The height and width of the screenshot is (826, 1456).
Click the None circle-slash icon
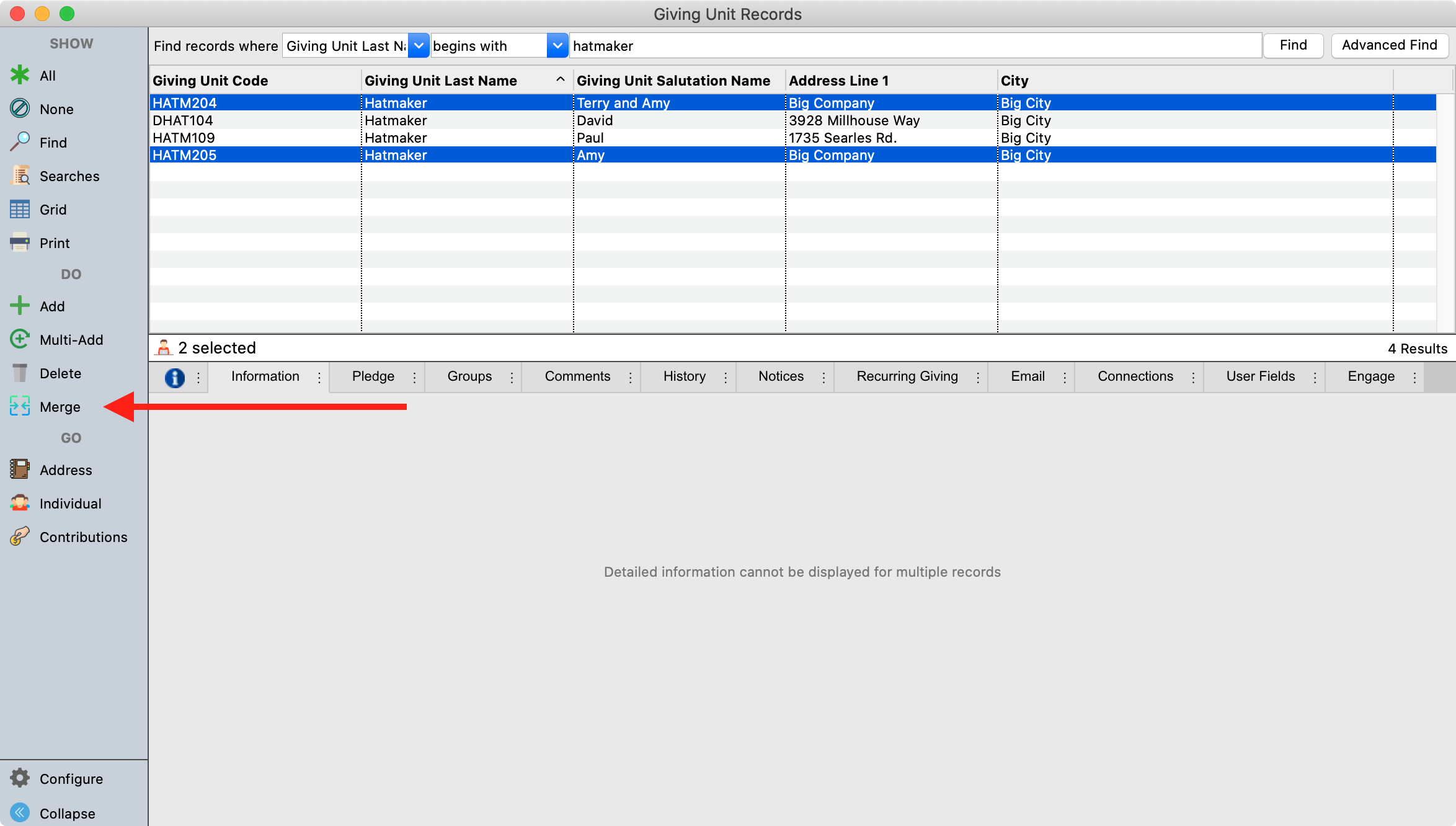tap(20, 109)
